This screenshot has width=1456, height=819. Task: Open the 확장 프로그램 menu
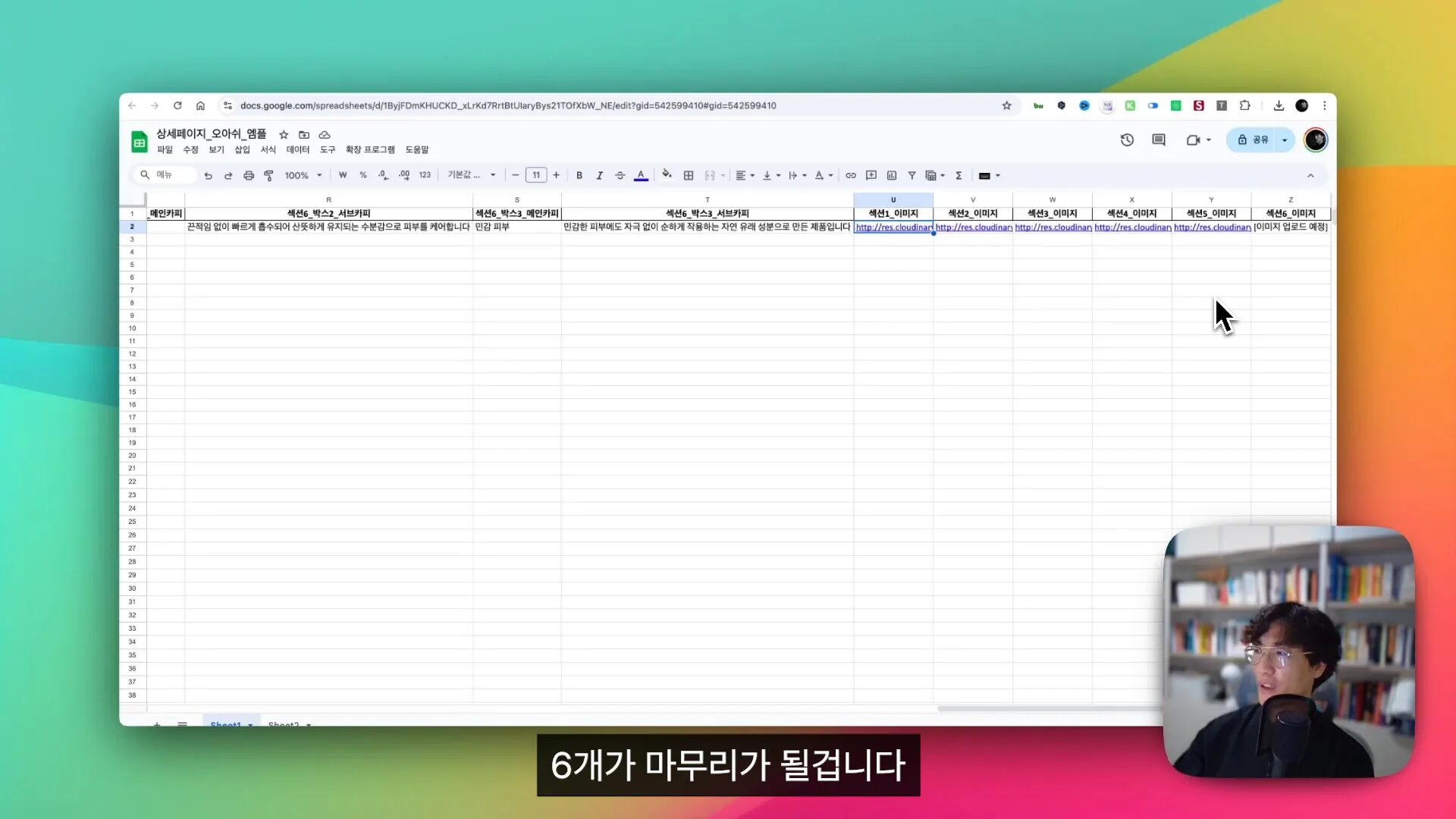pos(370,149)
